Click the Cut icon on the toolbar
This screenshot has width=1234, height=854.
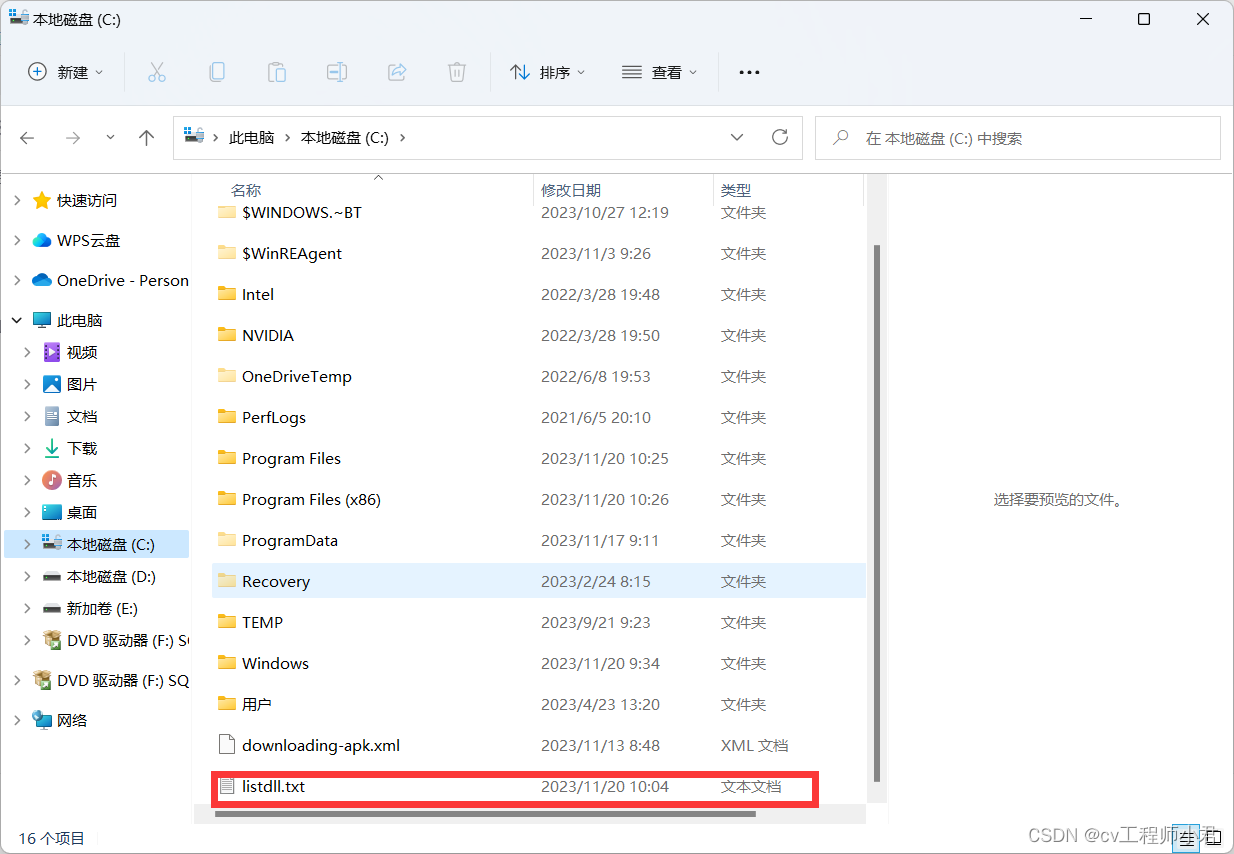[157, 72]
